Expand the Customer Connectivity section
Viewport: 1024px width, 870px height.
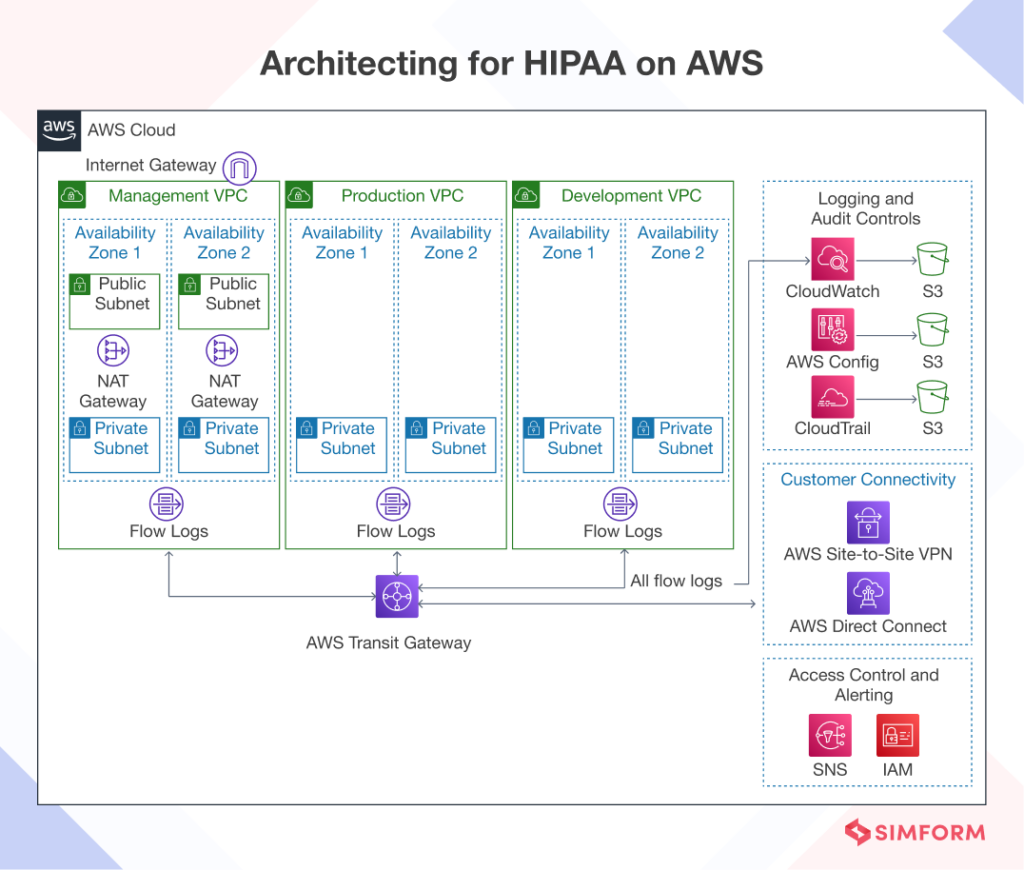tap(866, 480)
